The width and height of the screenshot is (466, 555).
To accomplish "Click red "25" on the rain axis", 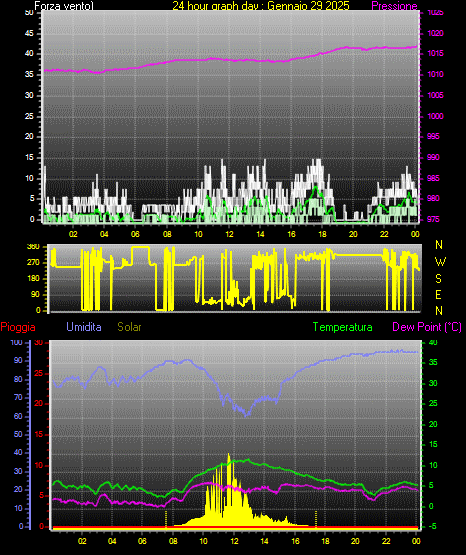I will click(x=39, y=373).
